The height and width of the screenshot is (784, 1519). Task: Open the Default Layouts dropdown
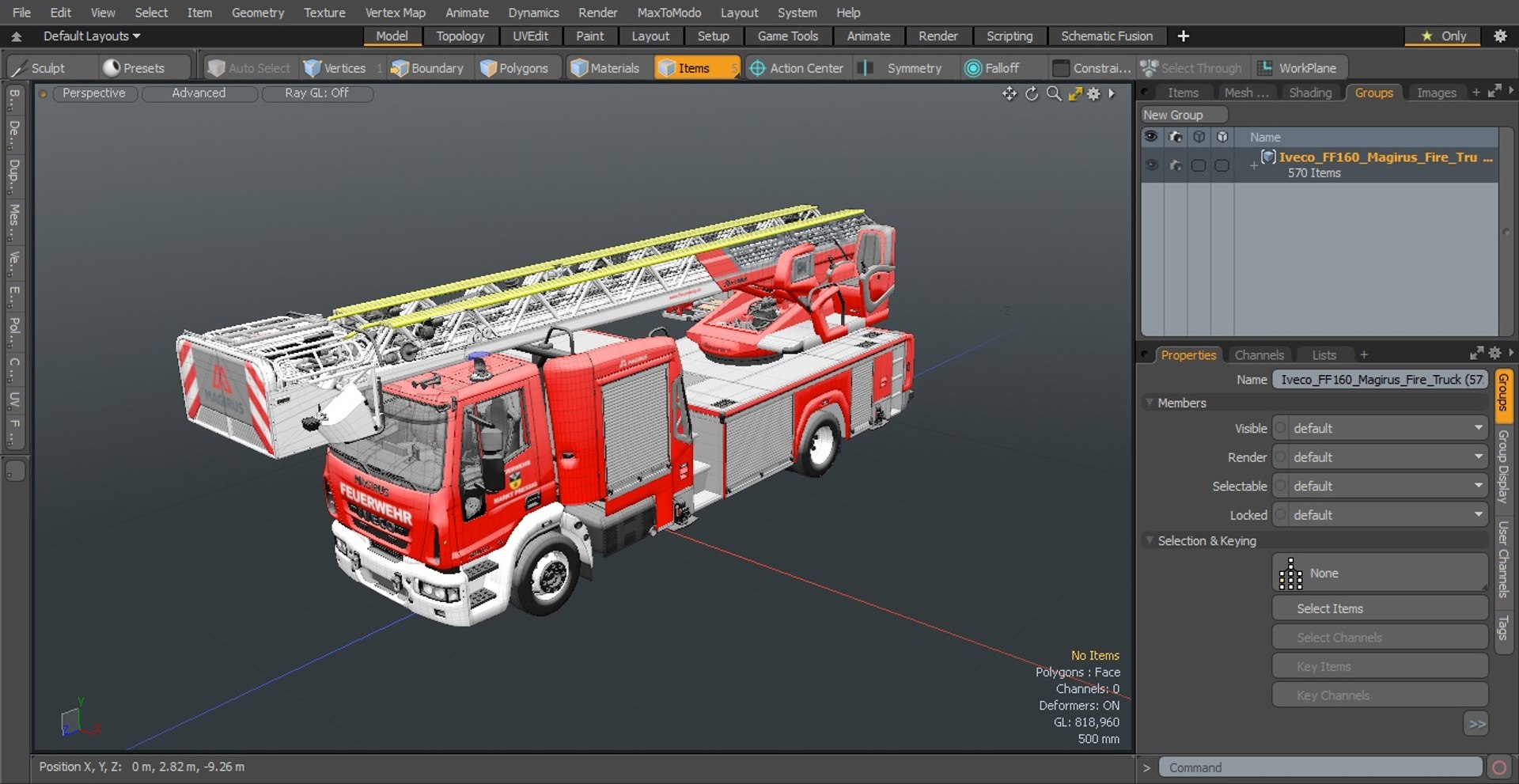91,36
